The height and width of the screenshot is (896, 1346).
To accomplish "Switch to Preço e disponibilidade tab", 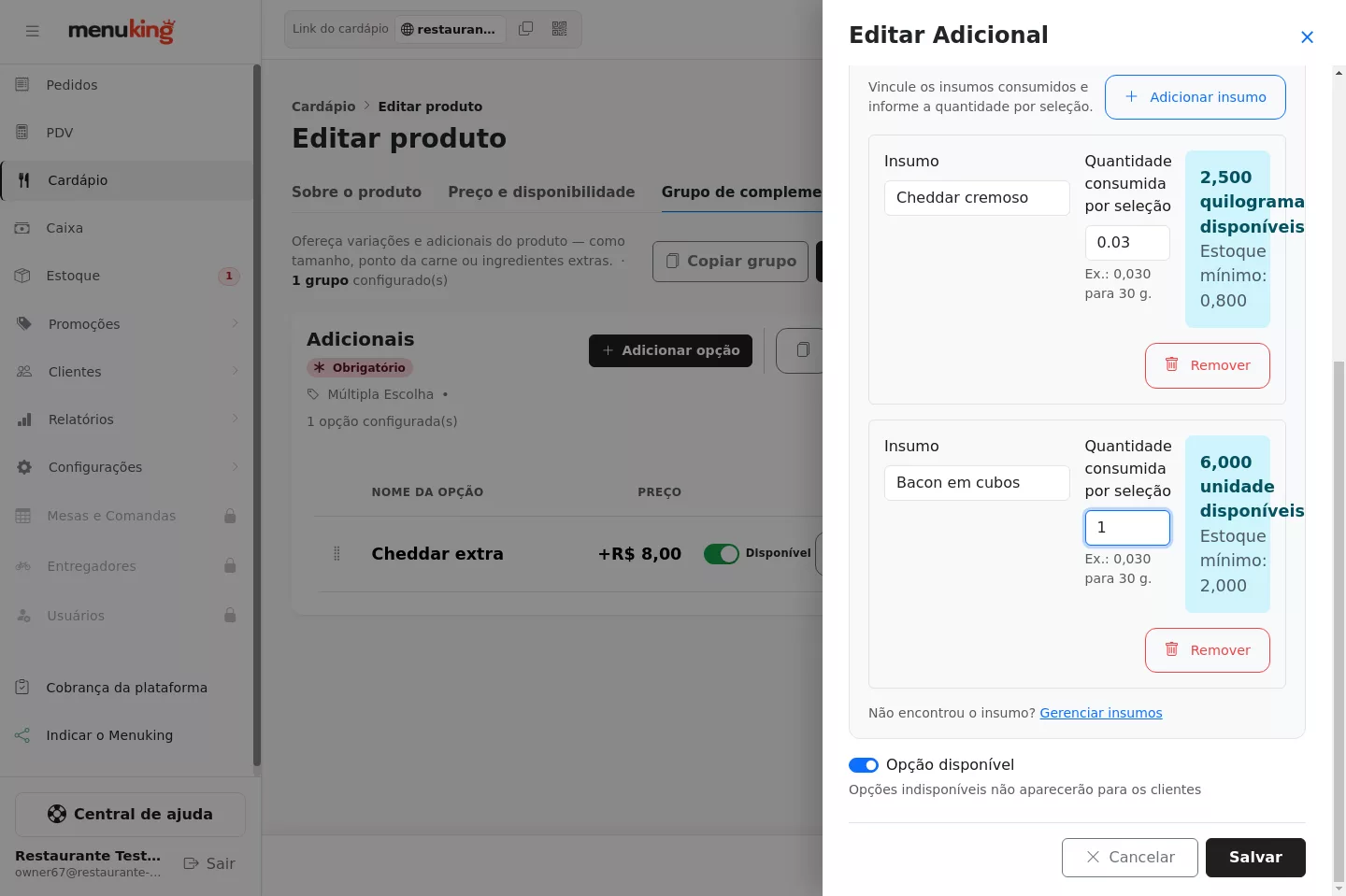I will 541,192.
